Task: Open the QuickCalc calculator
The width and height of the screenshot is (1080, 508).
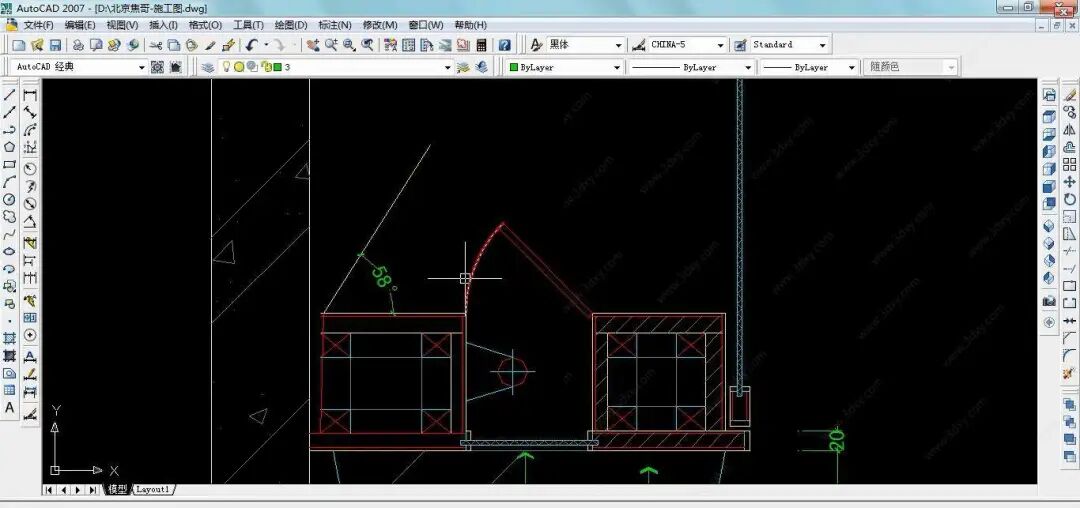Action: pyautogui.click(x=481, y=45)
